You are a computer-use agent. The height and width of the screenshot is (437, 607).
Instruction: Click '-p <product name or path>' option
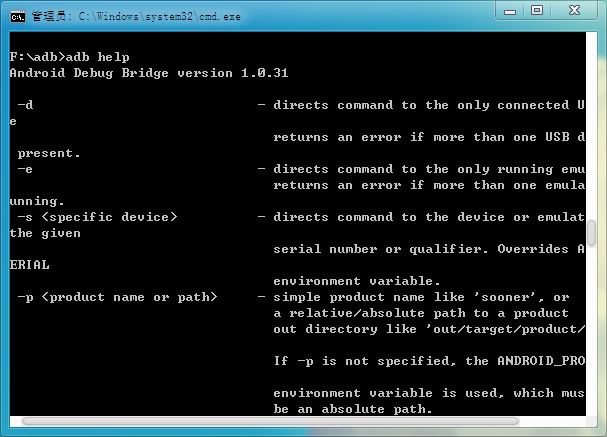click(118, 297)
